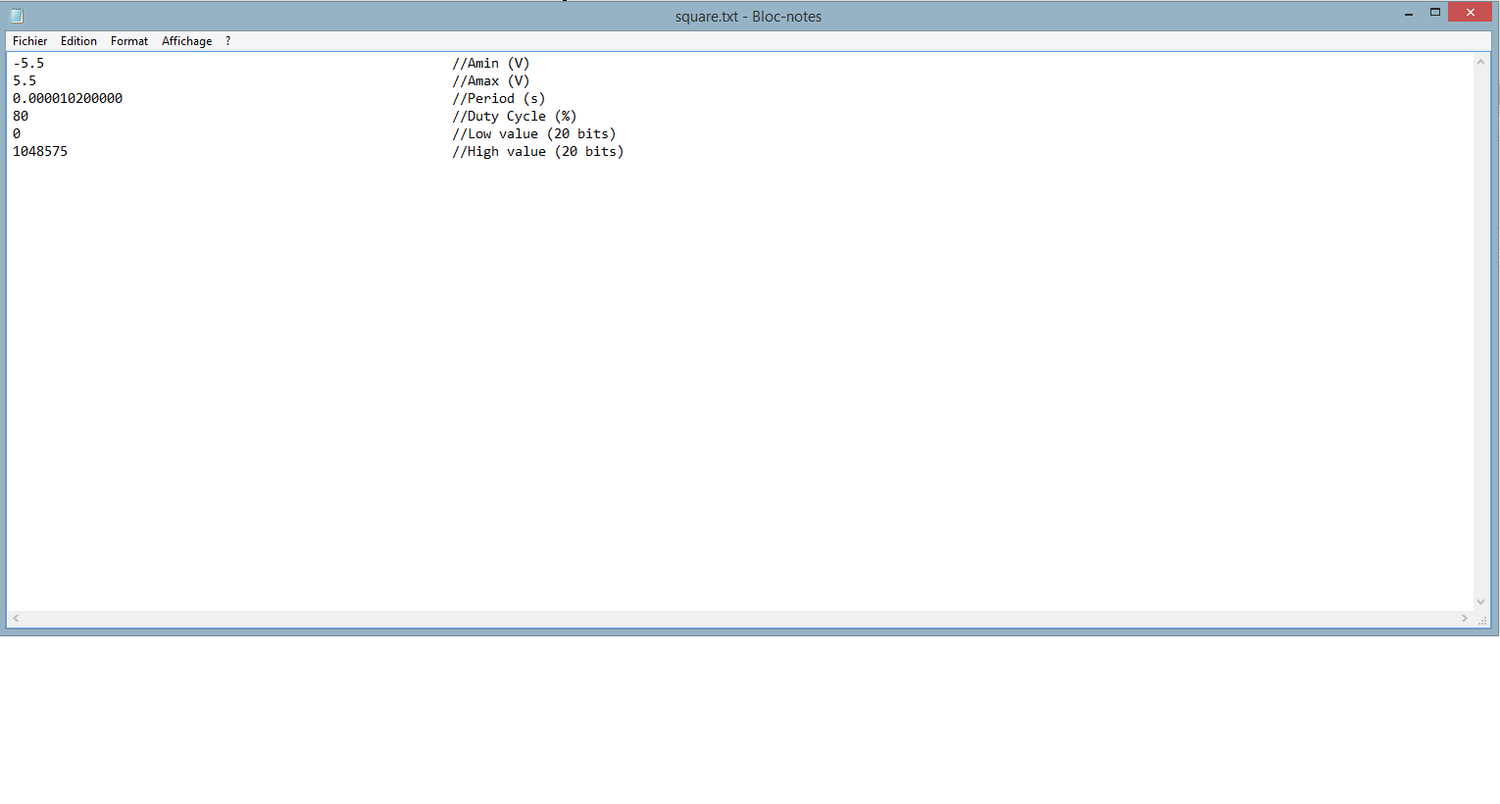Click the horizontal scrollbar right arrow
The height and width of the screenshot is (804, 1500).
[x=1464, y=619]
